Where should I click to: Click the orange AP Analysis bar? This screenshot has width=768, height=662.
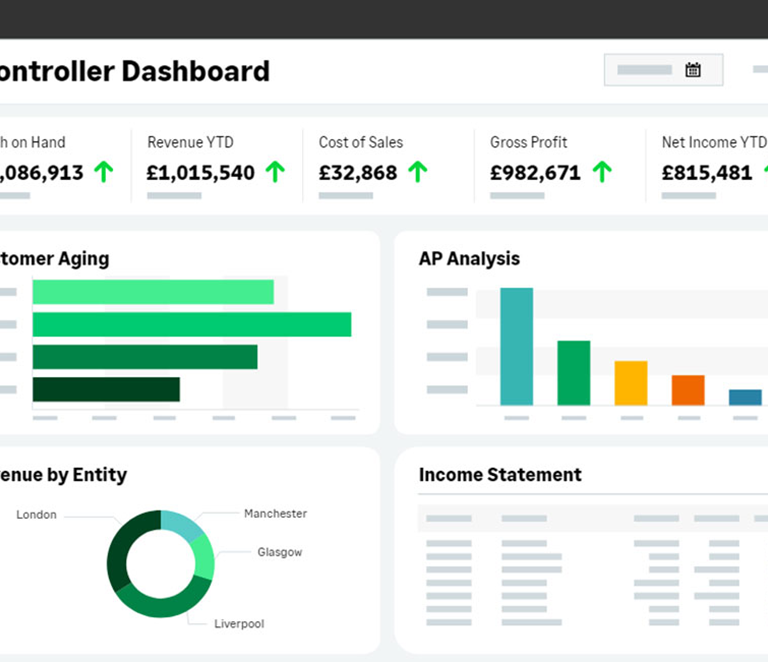click(688, 390)
